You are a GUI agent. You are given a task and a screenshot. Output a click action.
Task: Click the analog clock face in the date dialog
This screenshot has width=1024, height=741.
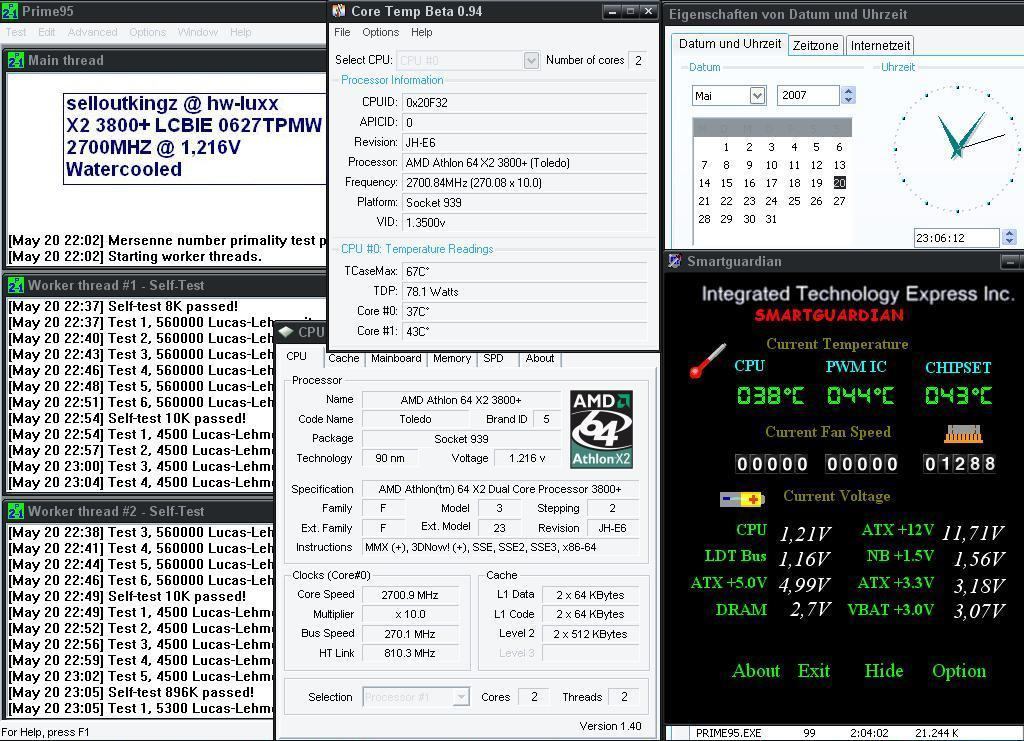click(957, 150)
